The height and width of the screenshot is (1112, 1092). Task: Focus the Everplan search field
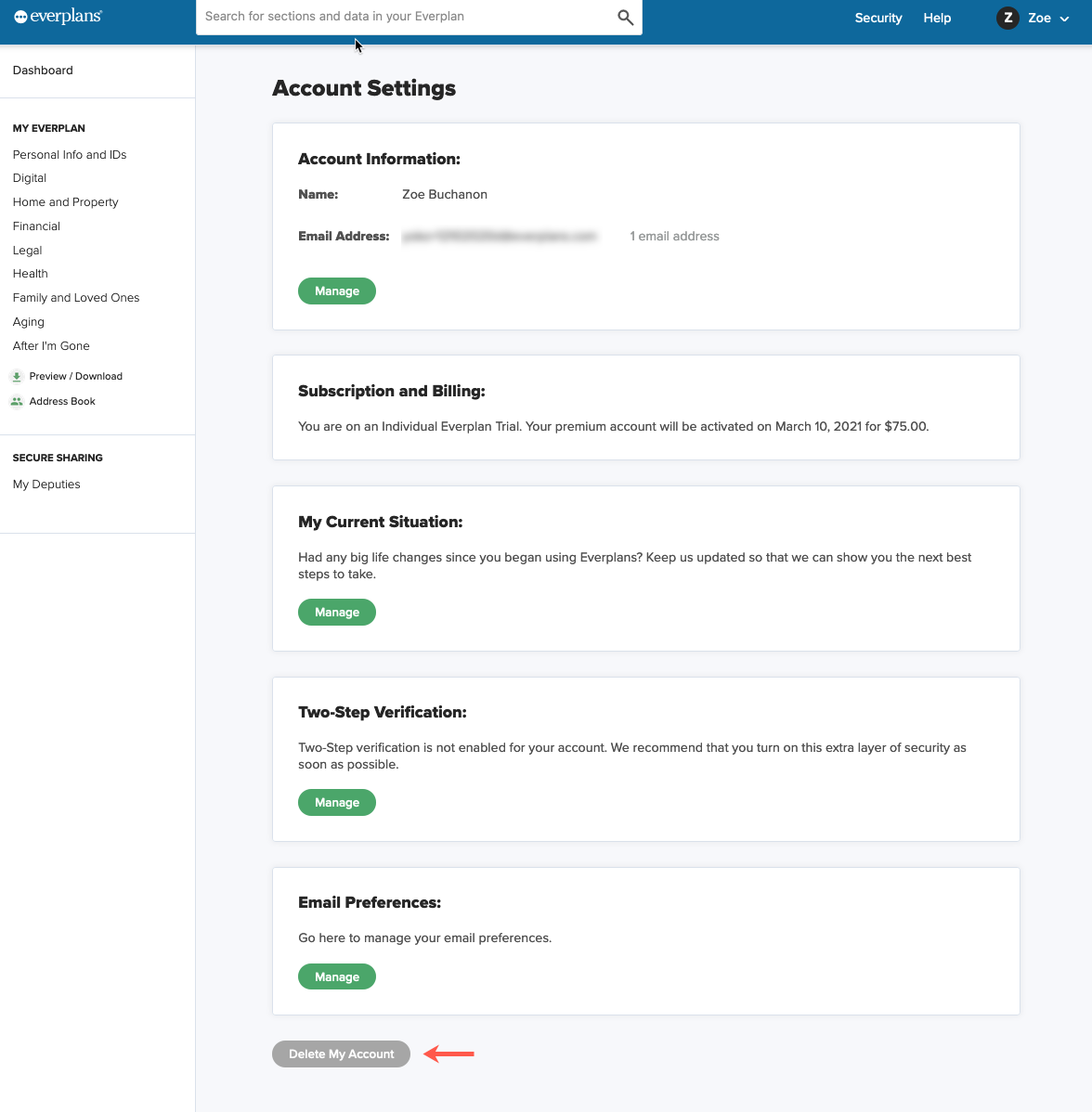(x=406, y=17)
